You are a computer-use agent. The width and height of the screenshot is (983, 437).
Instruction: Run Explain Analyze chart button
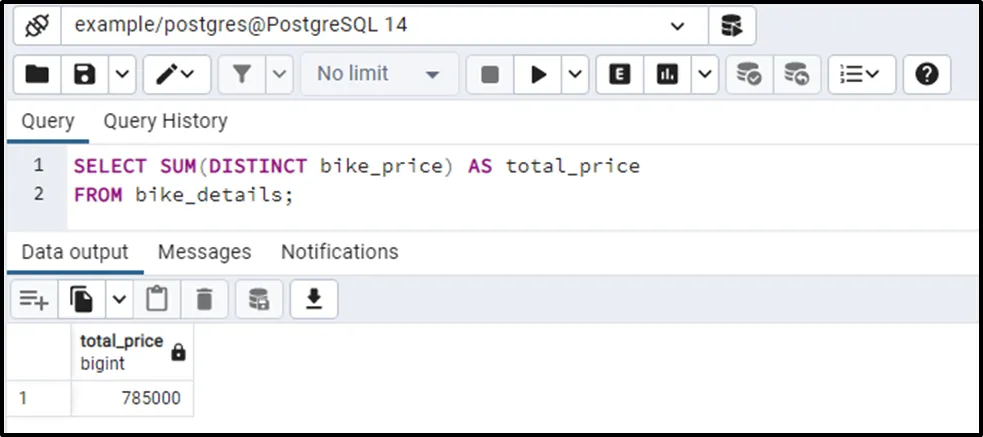pyautogui.click(x=667, y=74)
